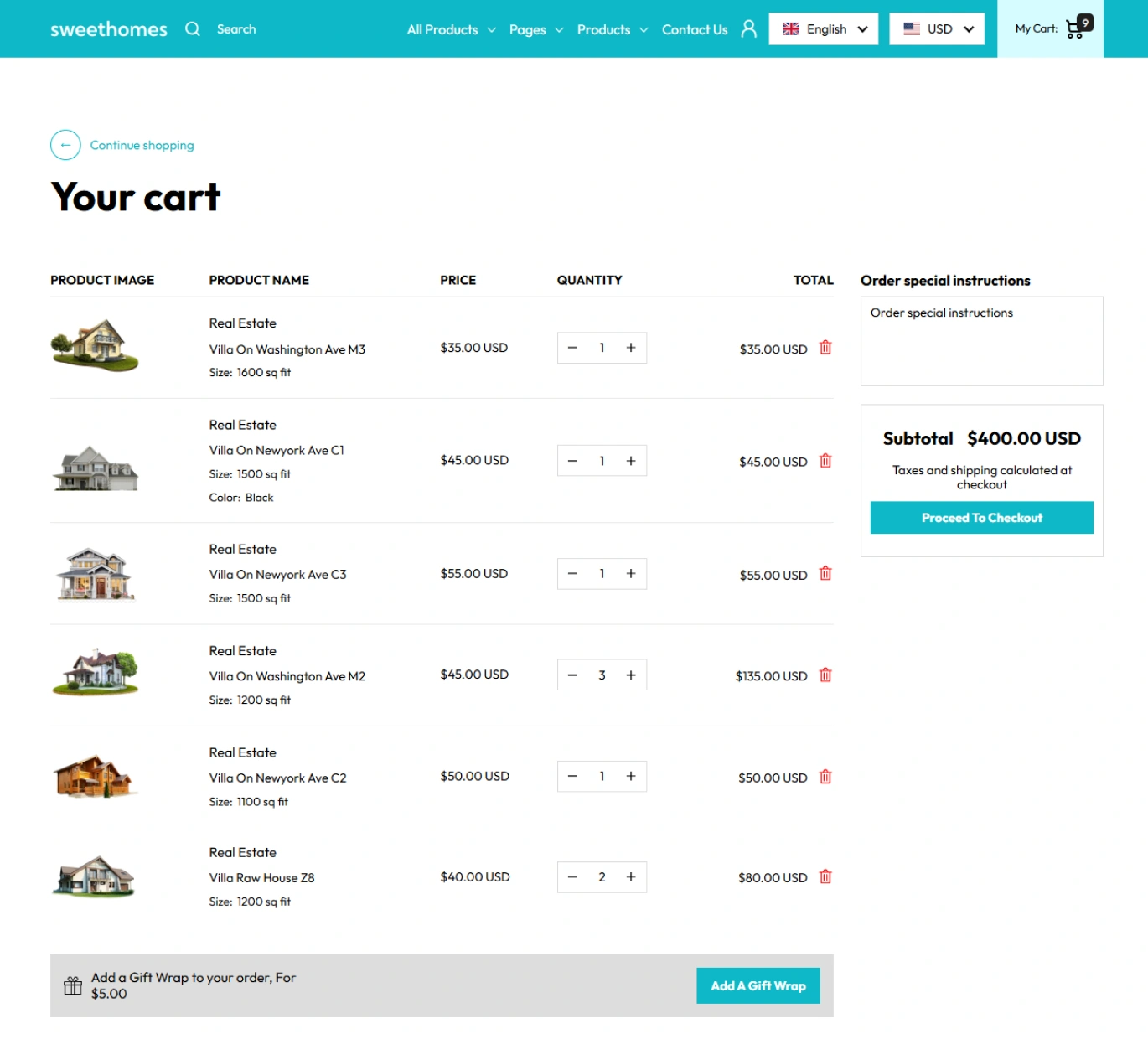Click the back arrow circle icon
1148x1039 pixels.
[x=65, y=145]
